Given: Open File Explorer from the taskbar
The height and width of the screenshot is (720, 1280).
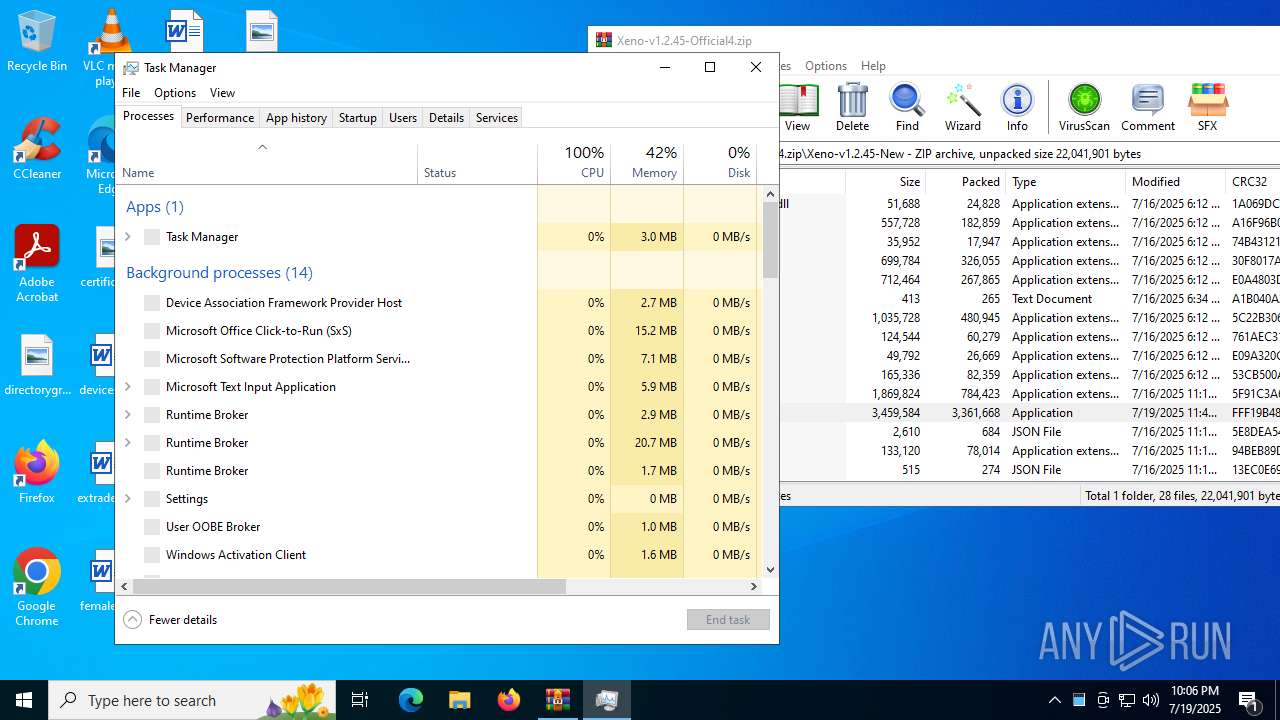Looking at the screenshot, I should click(459, 700).
